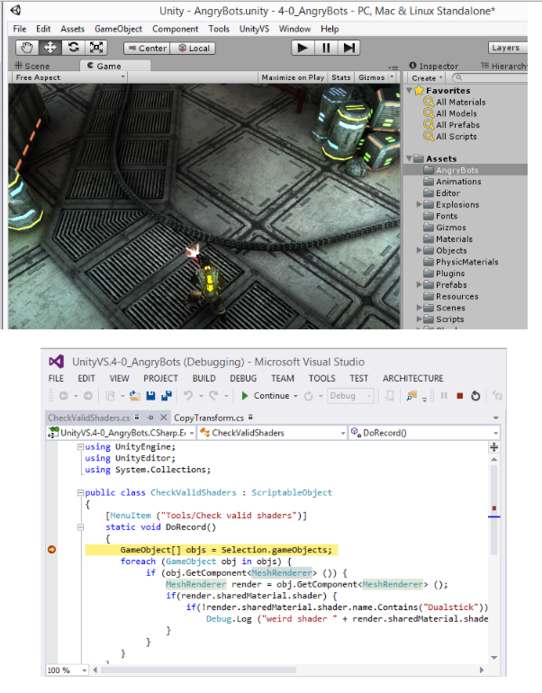
Task: Open Unity's GameObject menu
Action: coord(118,29)
